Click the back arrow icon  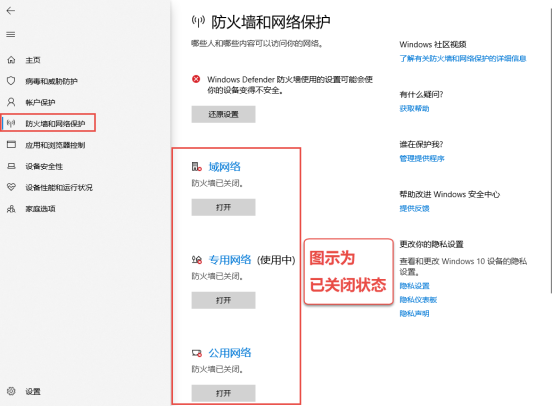[11, 11]
